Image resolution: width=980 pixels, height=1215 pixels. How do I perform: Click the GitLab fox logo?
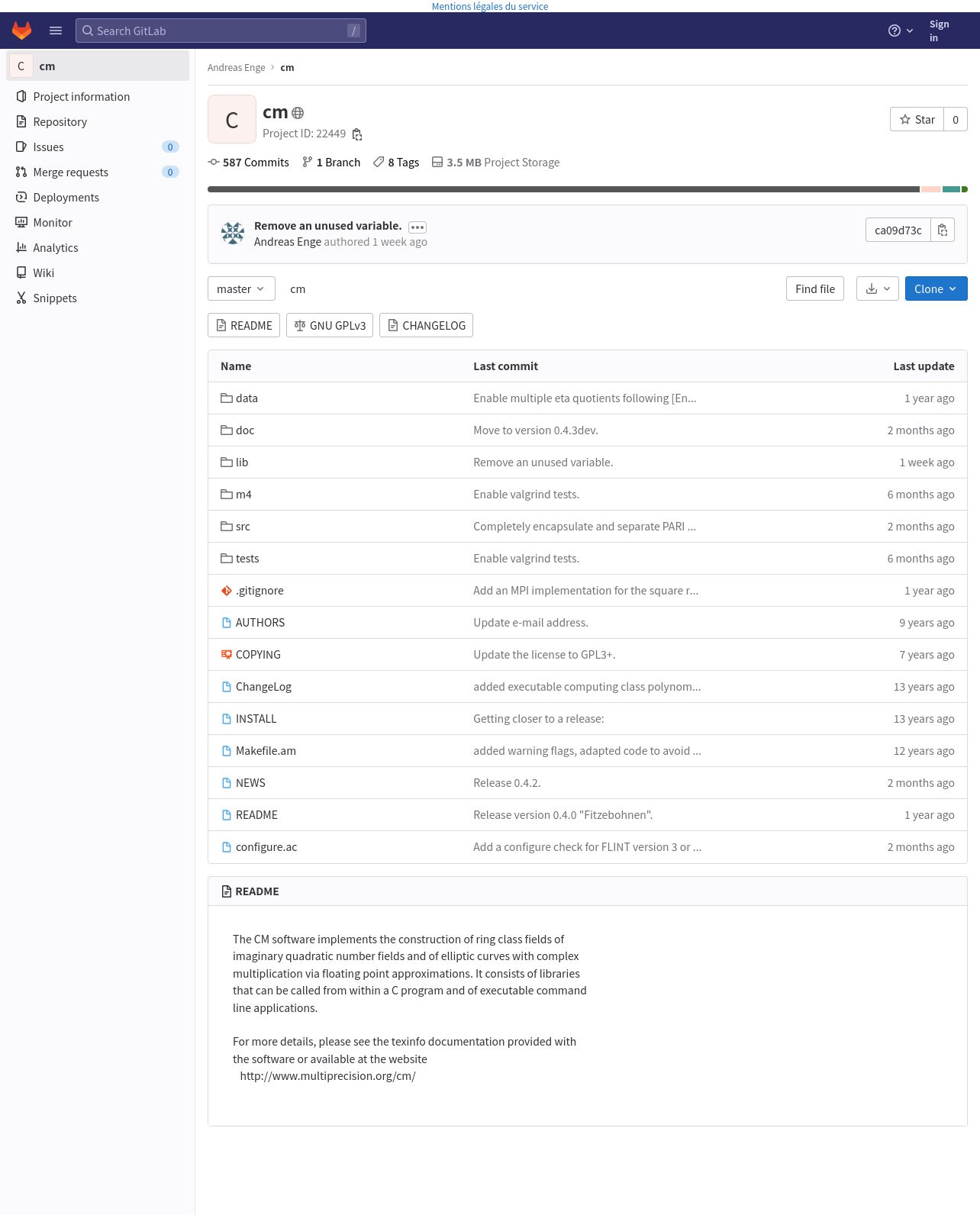click(x=22, y=31)
